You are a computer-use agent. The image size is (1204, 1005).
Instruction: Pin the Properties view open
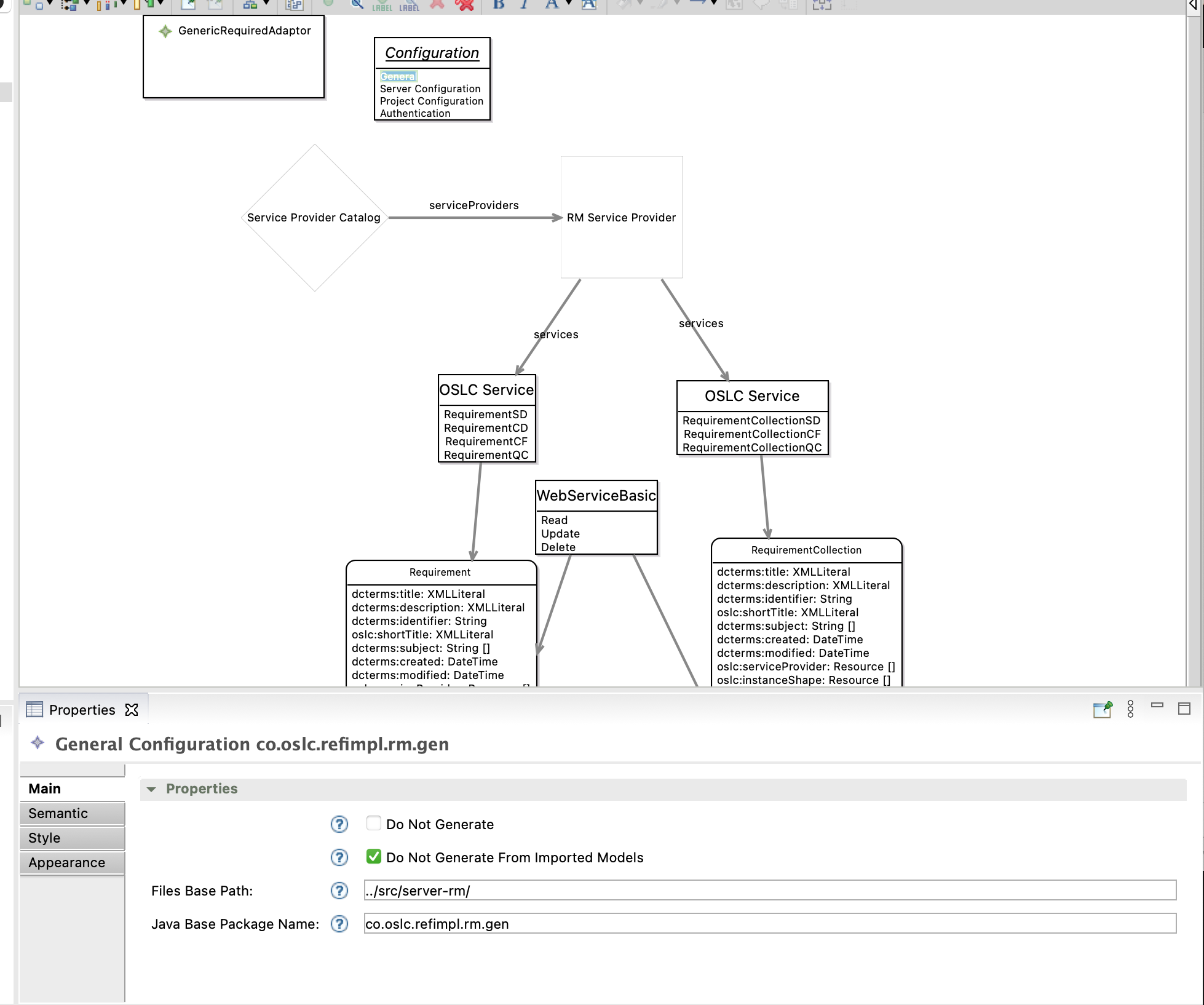tap(1103, 710)
